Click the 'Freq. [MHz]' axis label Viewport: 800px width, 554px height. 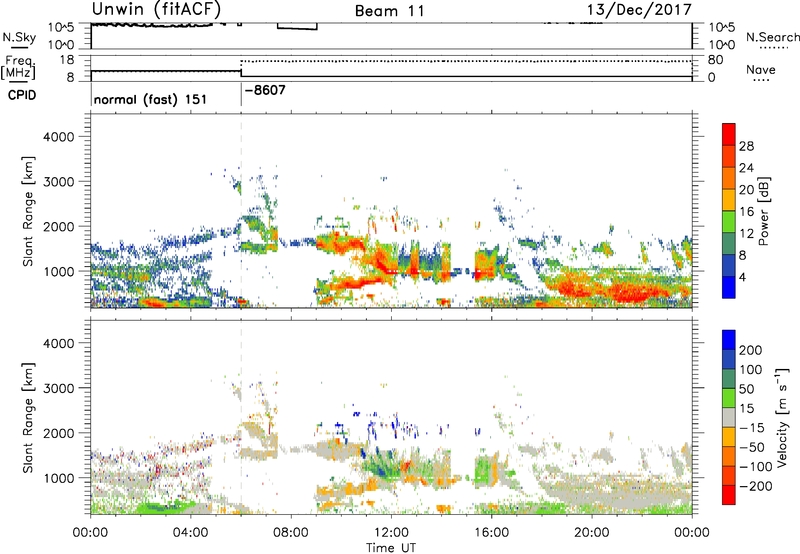18,68
